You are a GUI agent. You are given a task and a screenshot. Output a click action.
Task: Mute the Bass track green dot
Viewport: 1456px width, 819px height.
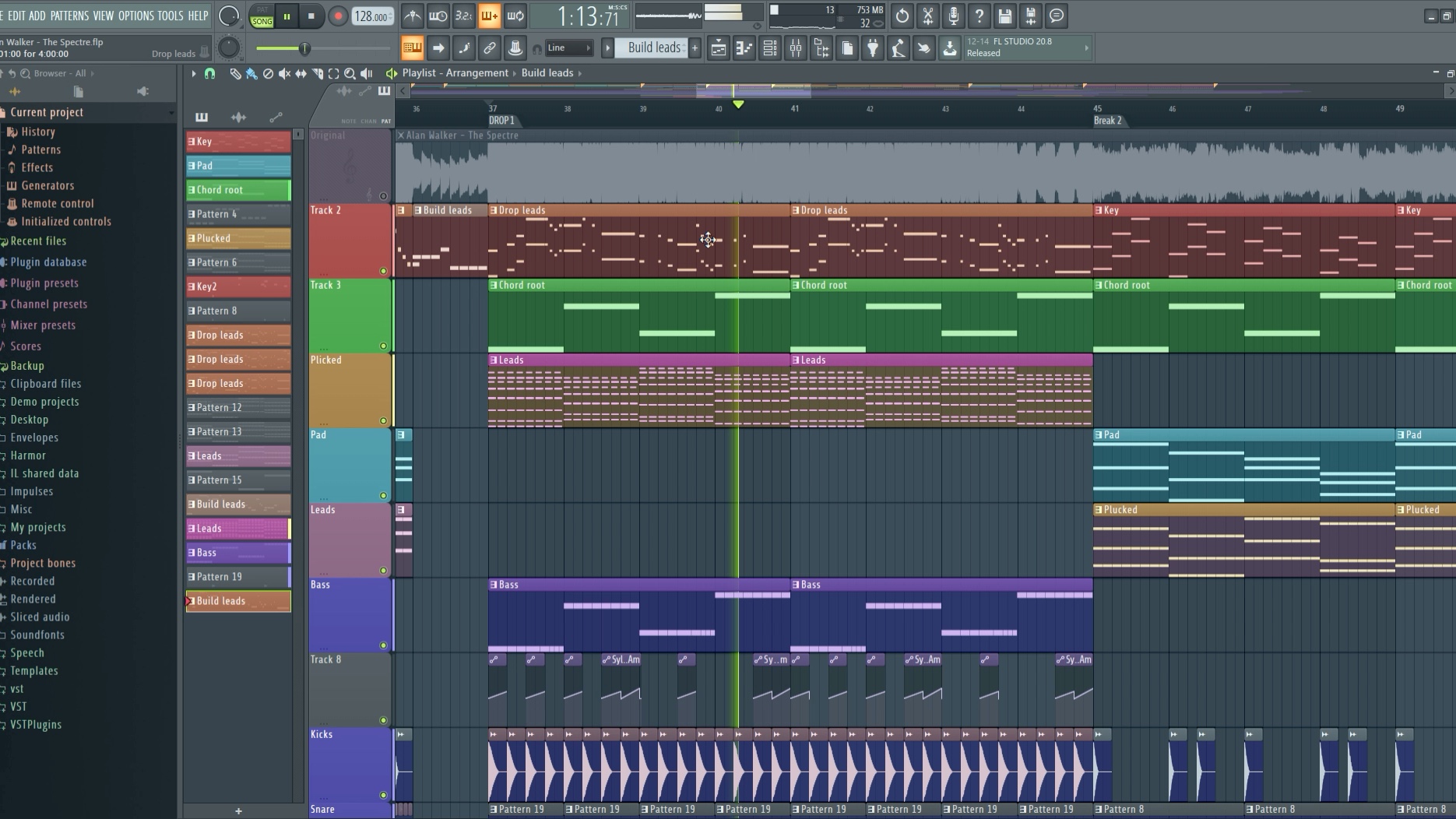(x=383, y=645)
